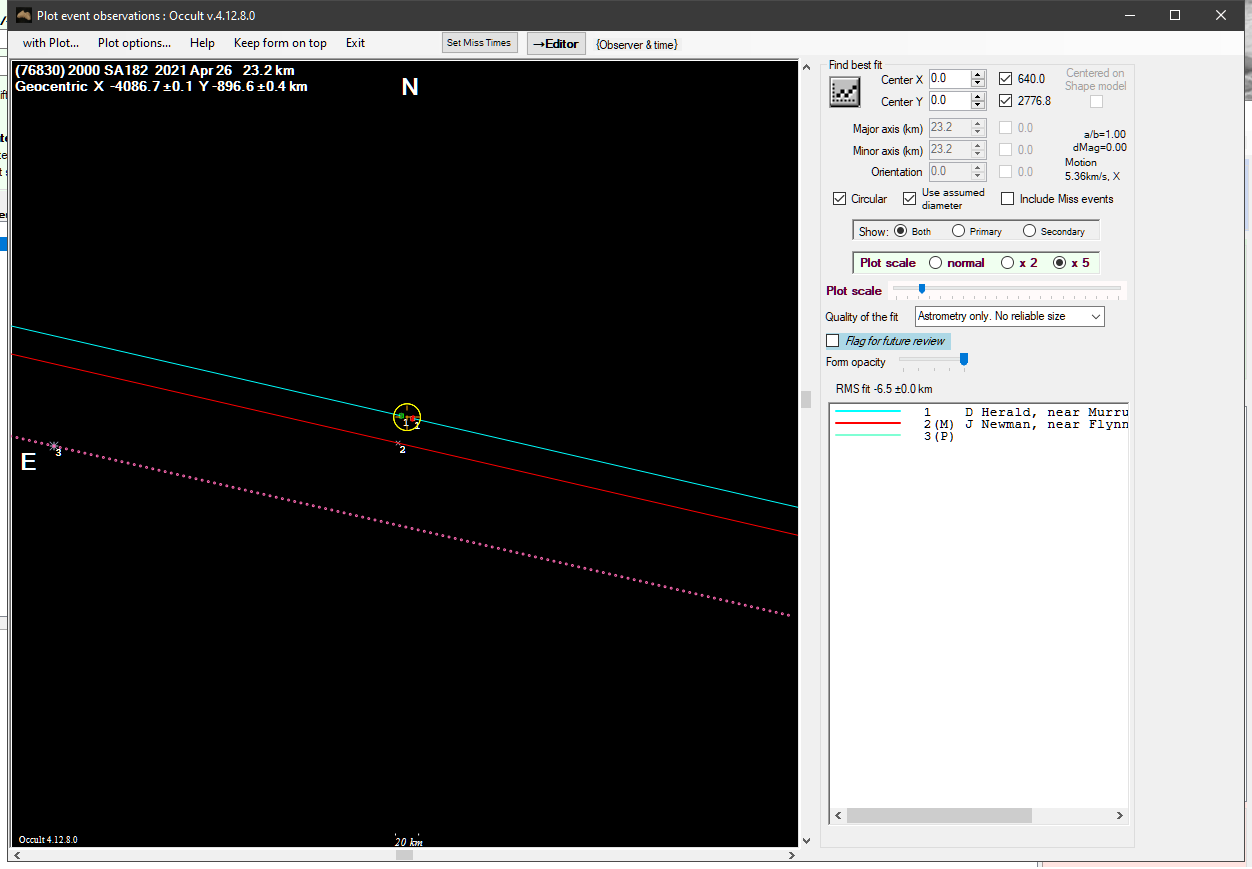This screenshot has height=869, width=1252.
Task: Choose Exit from the menu bar
Action: [x=355, y=43]
